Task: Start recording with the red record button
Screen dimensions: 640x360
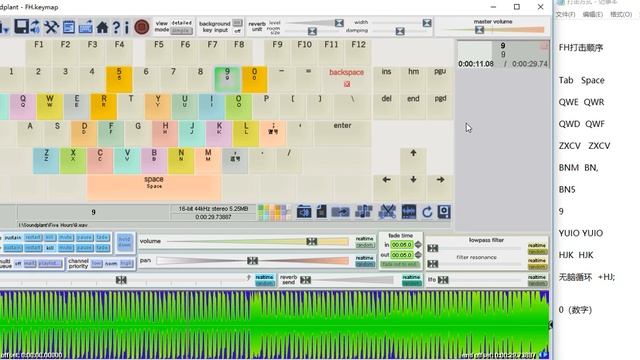Action: click(142, 27)
